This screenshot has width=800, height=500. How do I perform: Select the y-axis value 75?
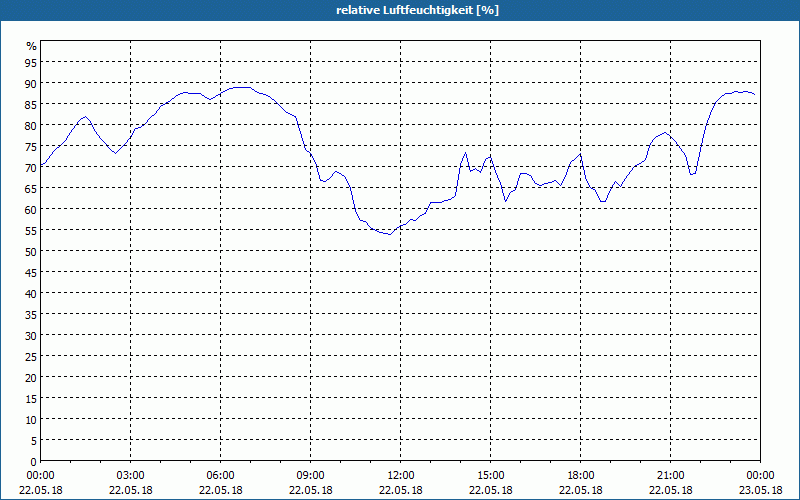[31, 146]
